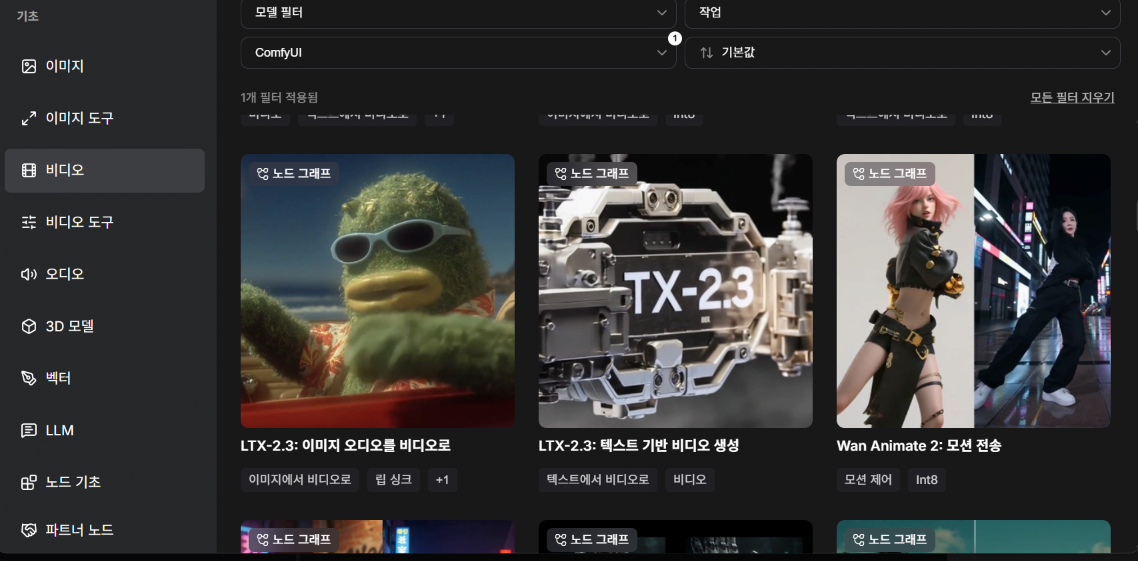This screenshot has height=561, width=1138.
Task: Click title Wan Animate 2: 모션 전송
Action: pyautogui.click(x=919, y=446)
